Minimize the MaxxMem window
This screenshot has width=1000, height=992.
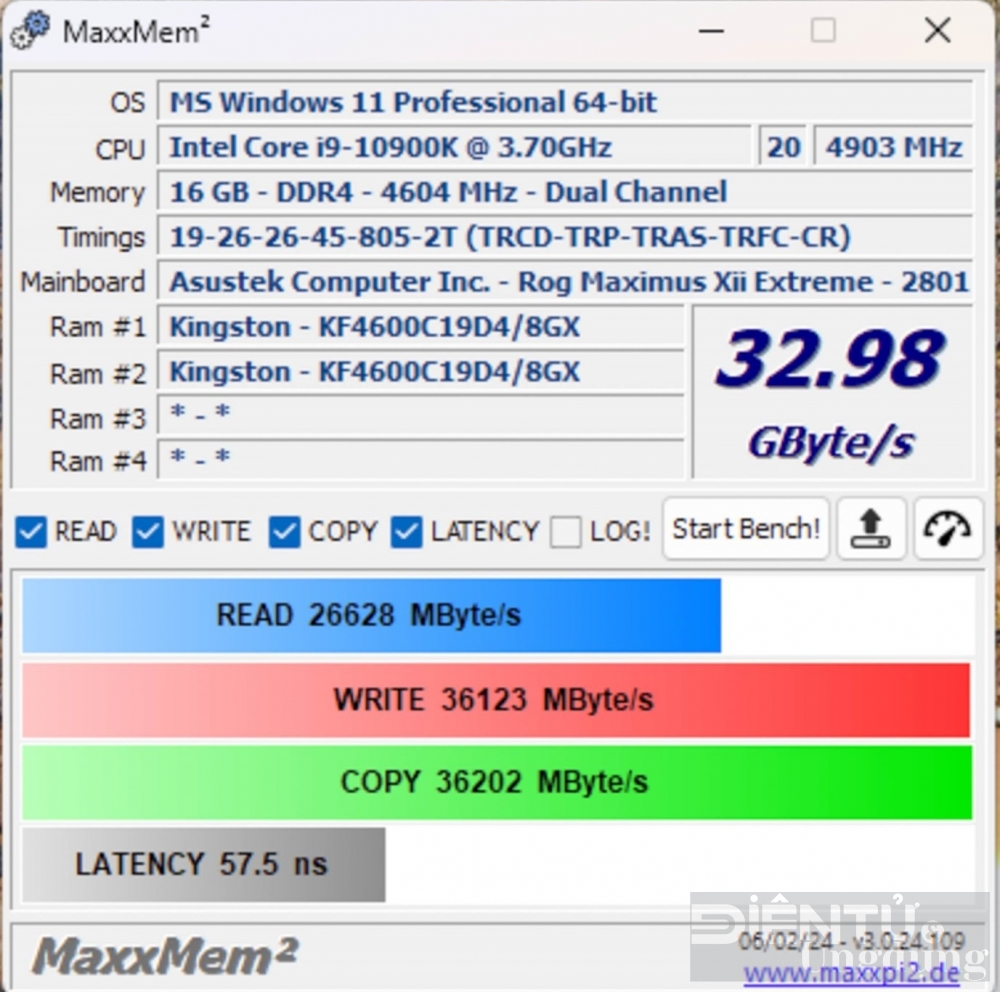[x=711, y=30]
